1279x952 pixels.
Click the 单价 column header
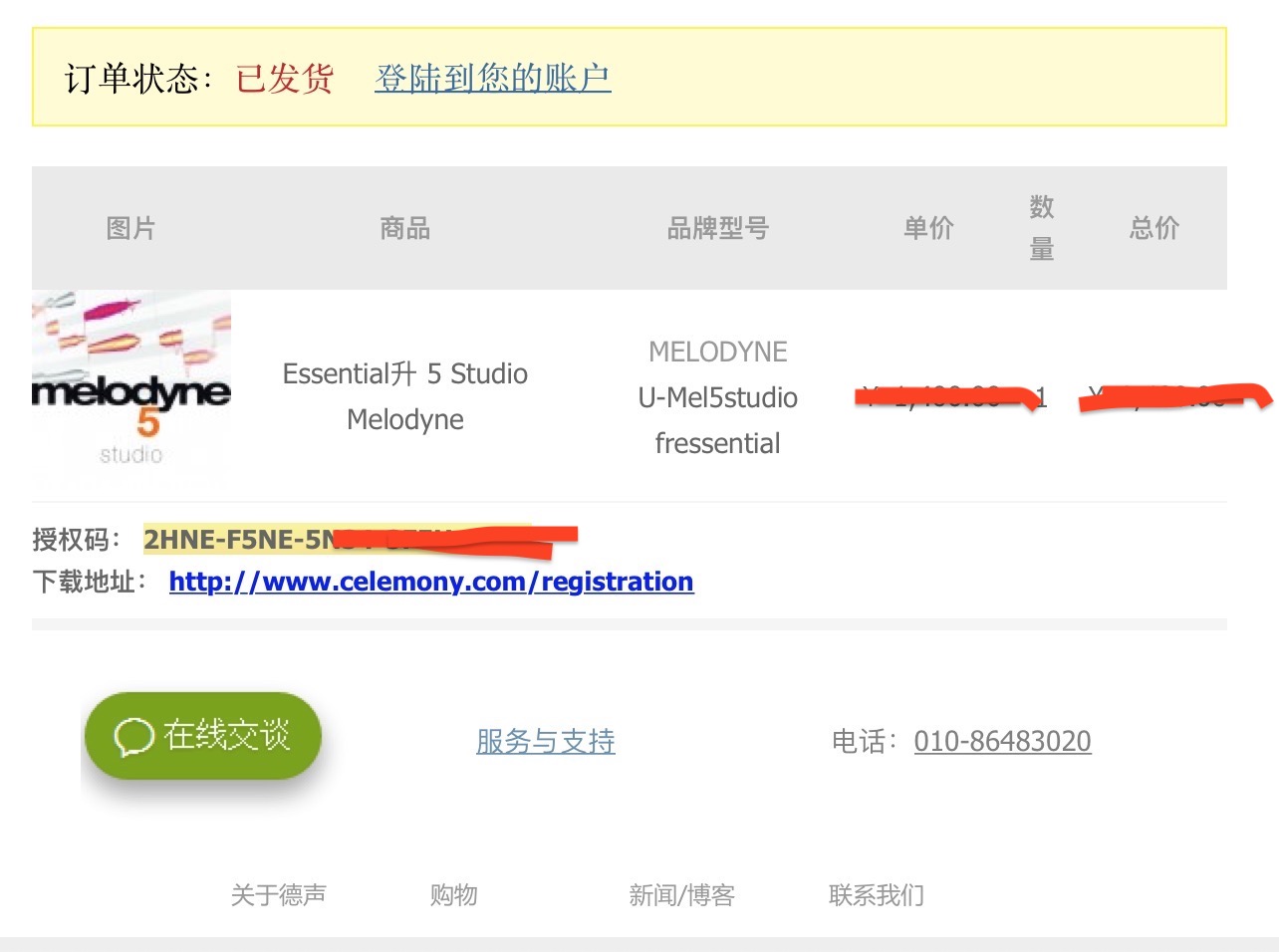[928, 228]
